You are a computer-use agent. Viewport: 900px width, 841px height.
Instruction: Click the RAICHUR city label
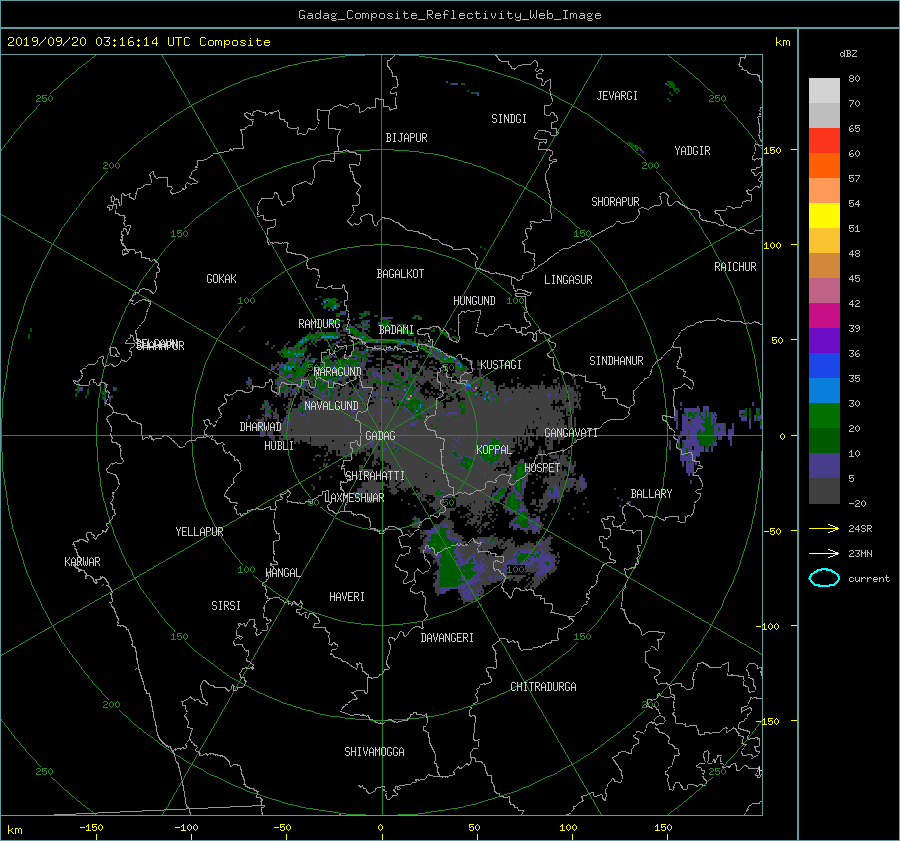coord(735,267)
